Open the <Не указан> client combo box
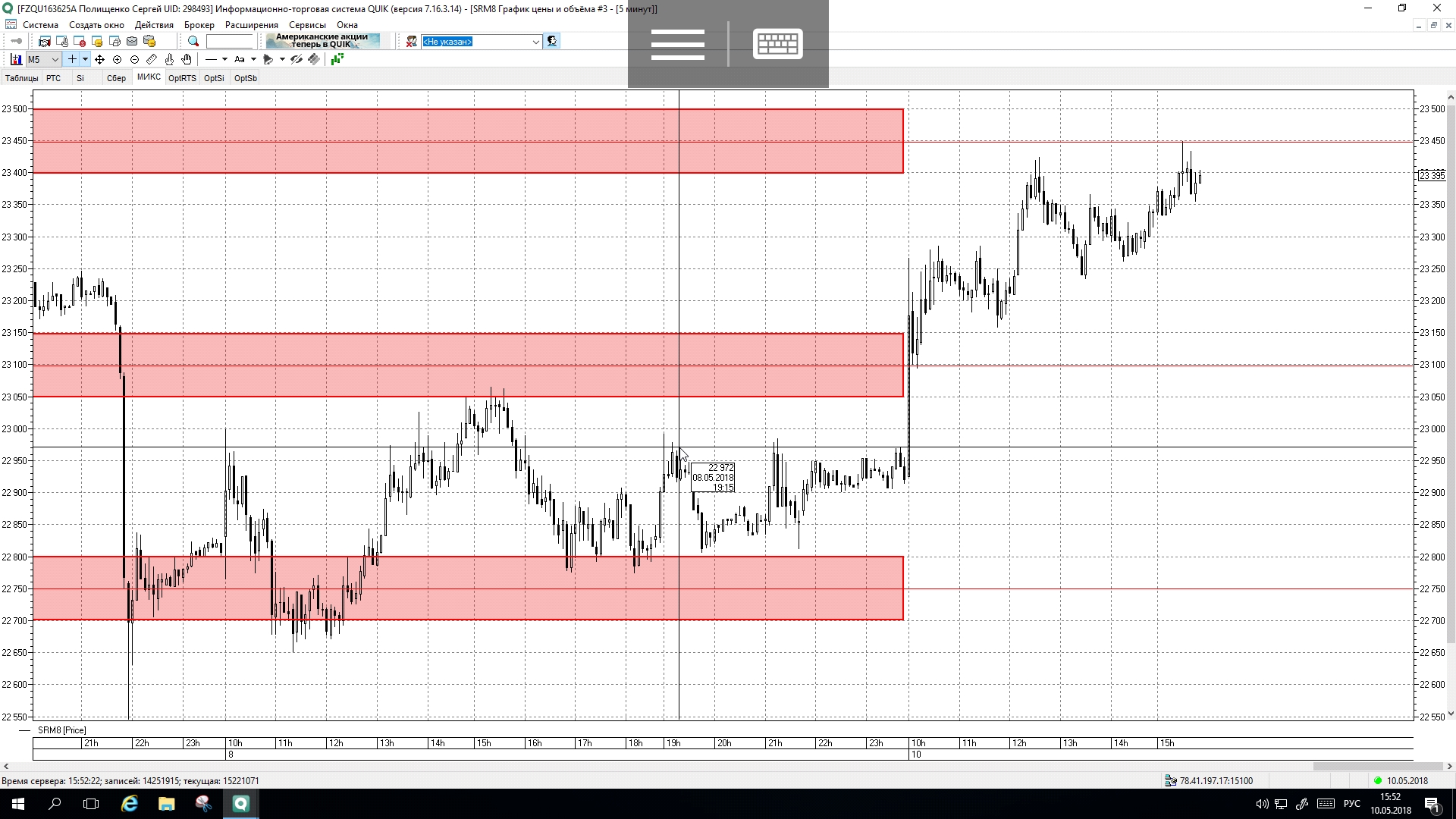1456x819 pixels. pyautogui.click(x=481, y=42)
